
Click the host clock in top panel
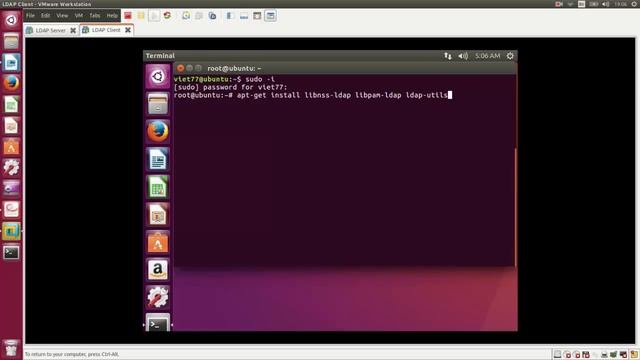pos(621,4)
